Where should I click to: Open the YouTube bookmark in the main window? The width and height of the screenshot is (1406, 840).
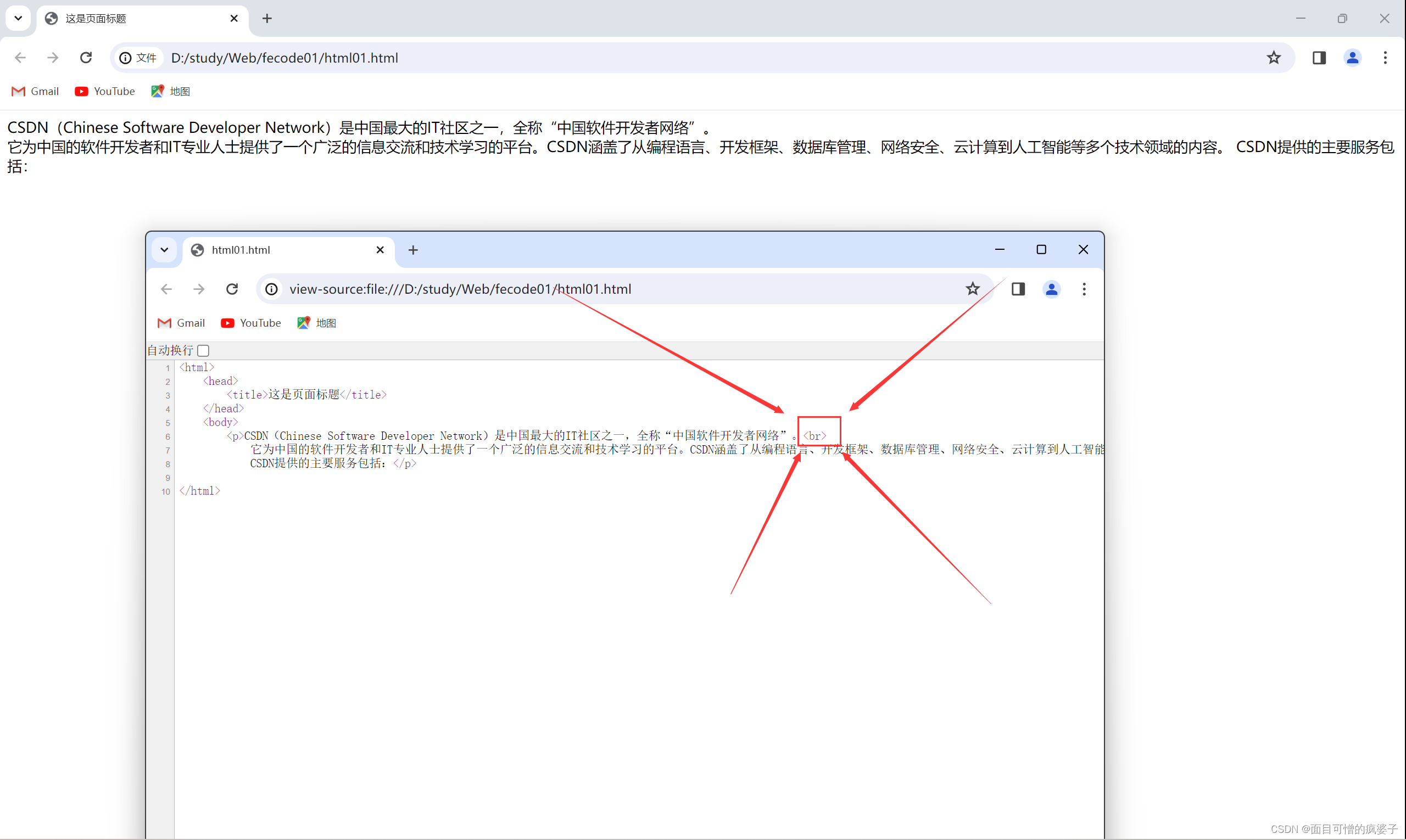[x=105, y=91]
